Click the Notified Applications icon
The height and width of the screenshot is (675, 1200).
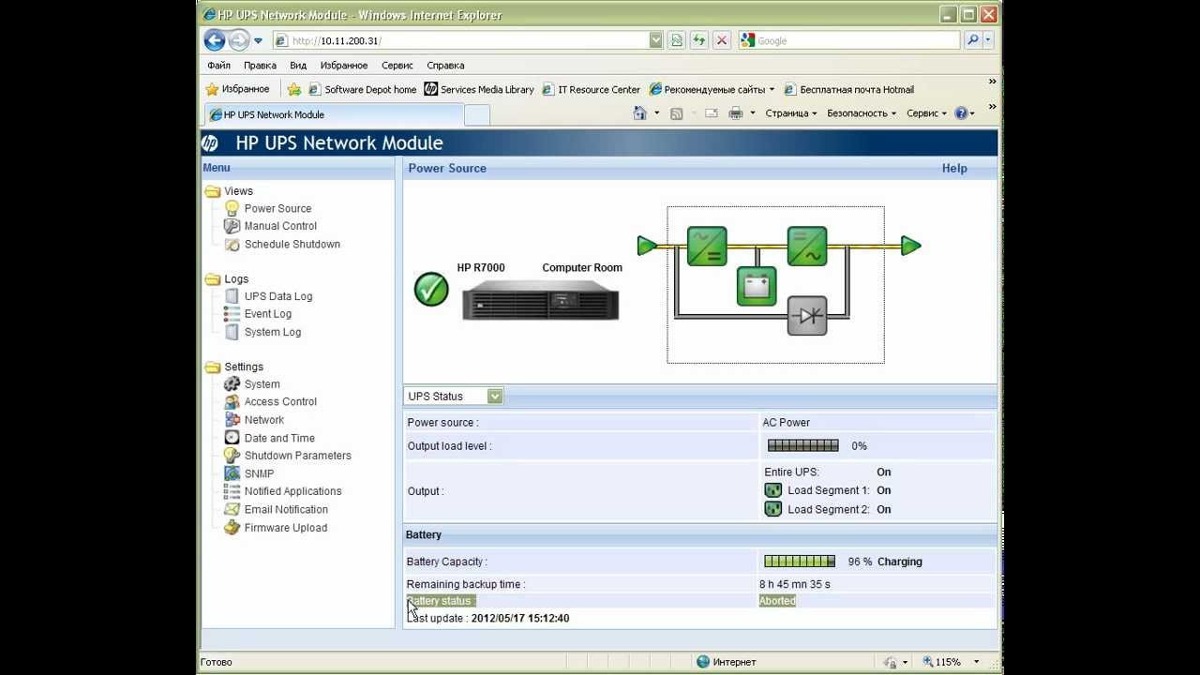point(232,491)
